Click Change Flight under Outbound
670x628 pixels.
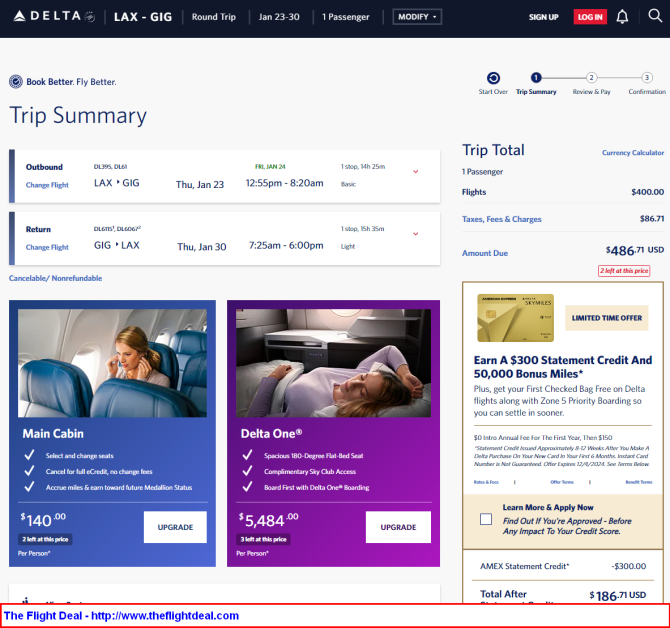pyautogui.click(x=47, y=185)
